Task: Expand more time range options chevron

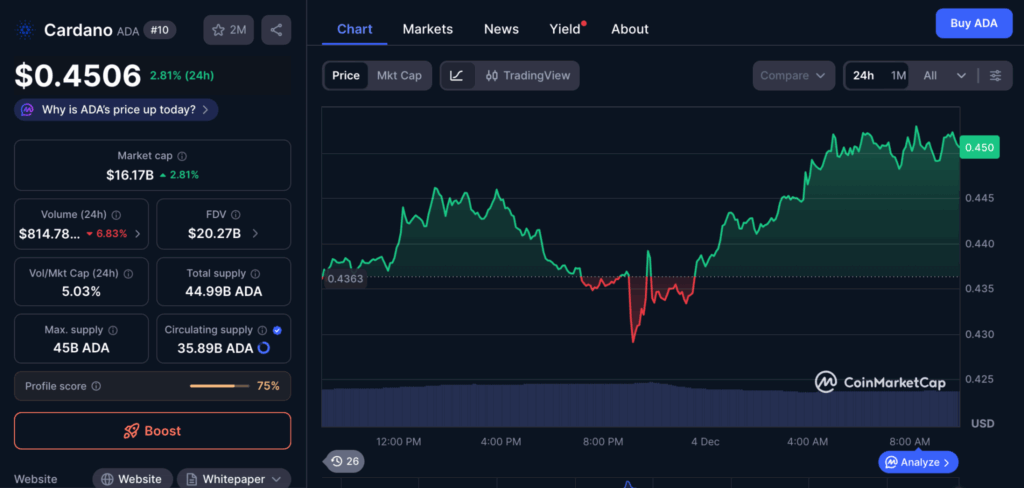Action: tap(961, 76)
